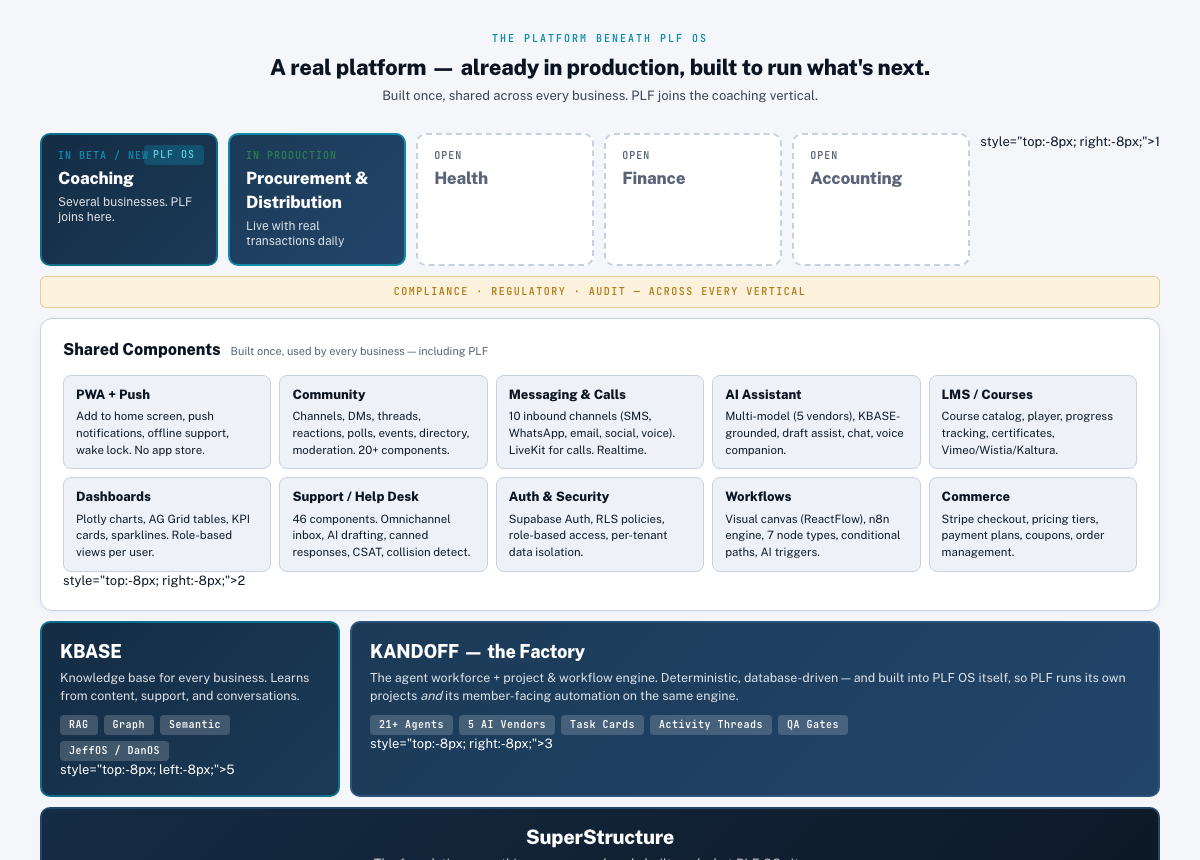Open the Support / Help Desk card

(383, 525)
